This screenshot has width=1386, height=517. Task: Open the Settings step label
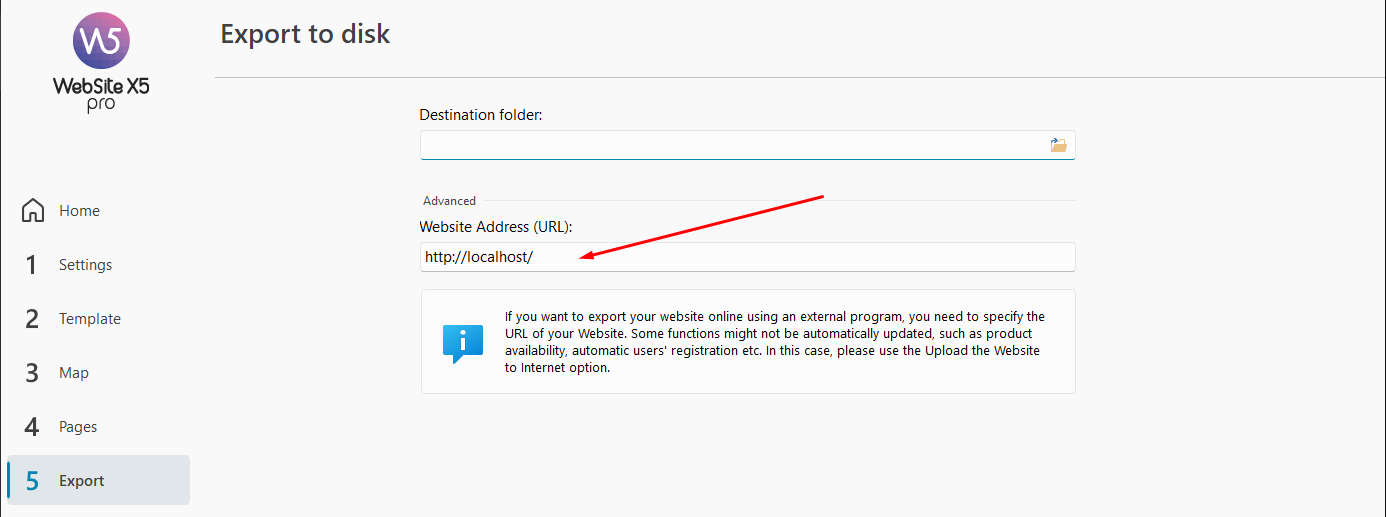85,265
